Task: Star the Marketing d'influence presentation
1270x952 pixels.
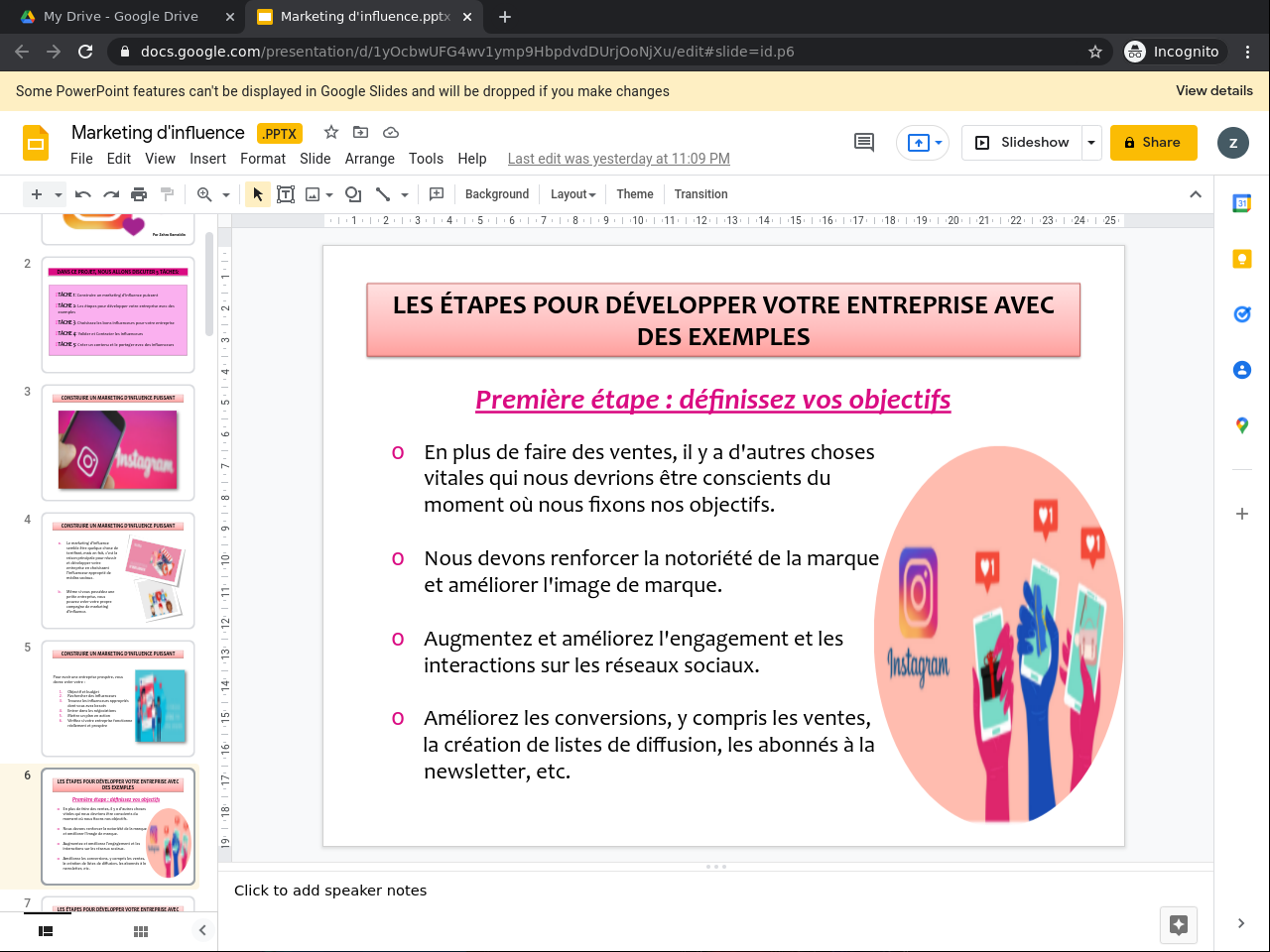Action: tap(331, 132)
